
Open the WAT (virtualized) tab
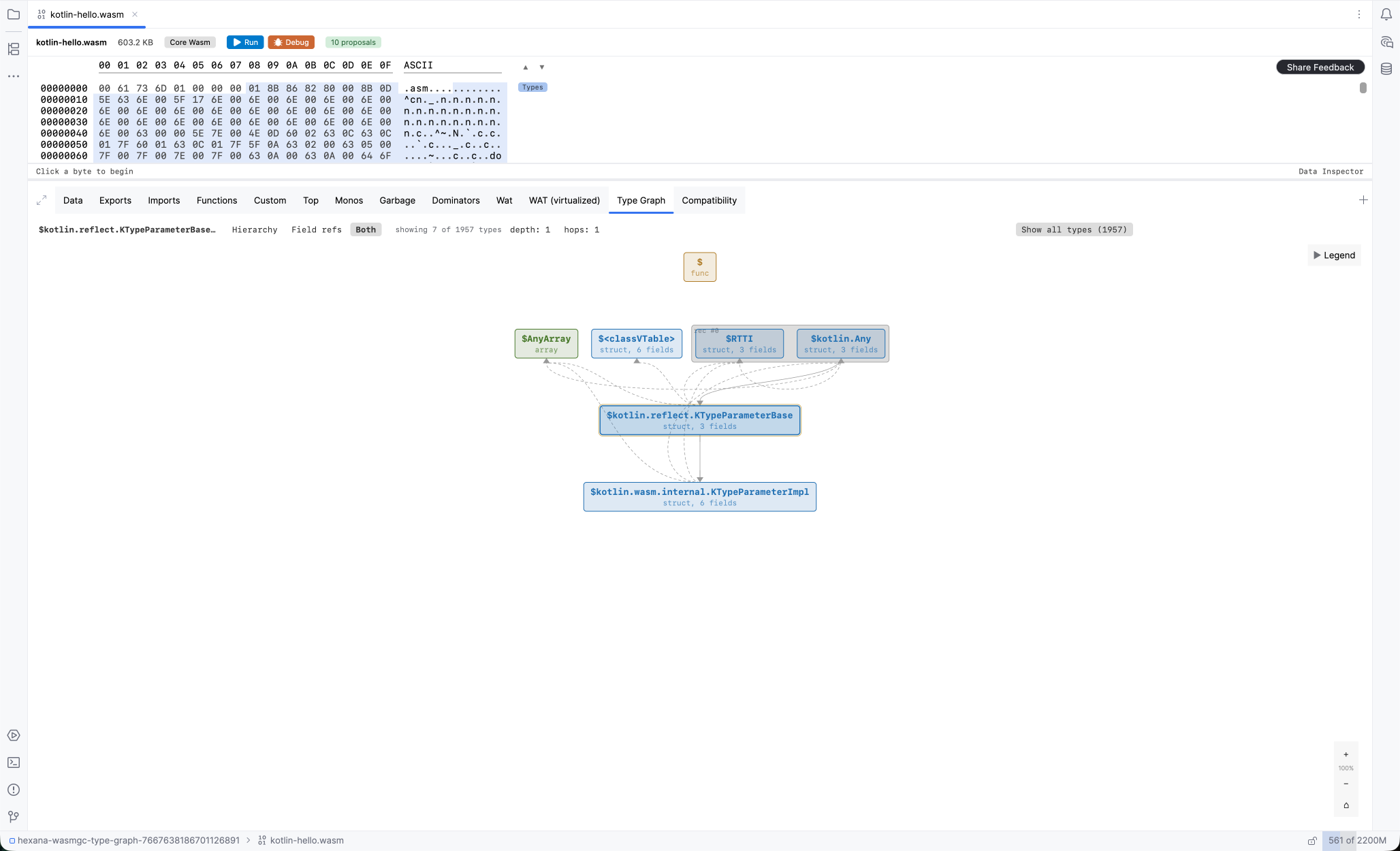564,200
